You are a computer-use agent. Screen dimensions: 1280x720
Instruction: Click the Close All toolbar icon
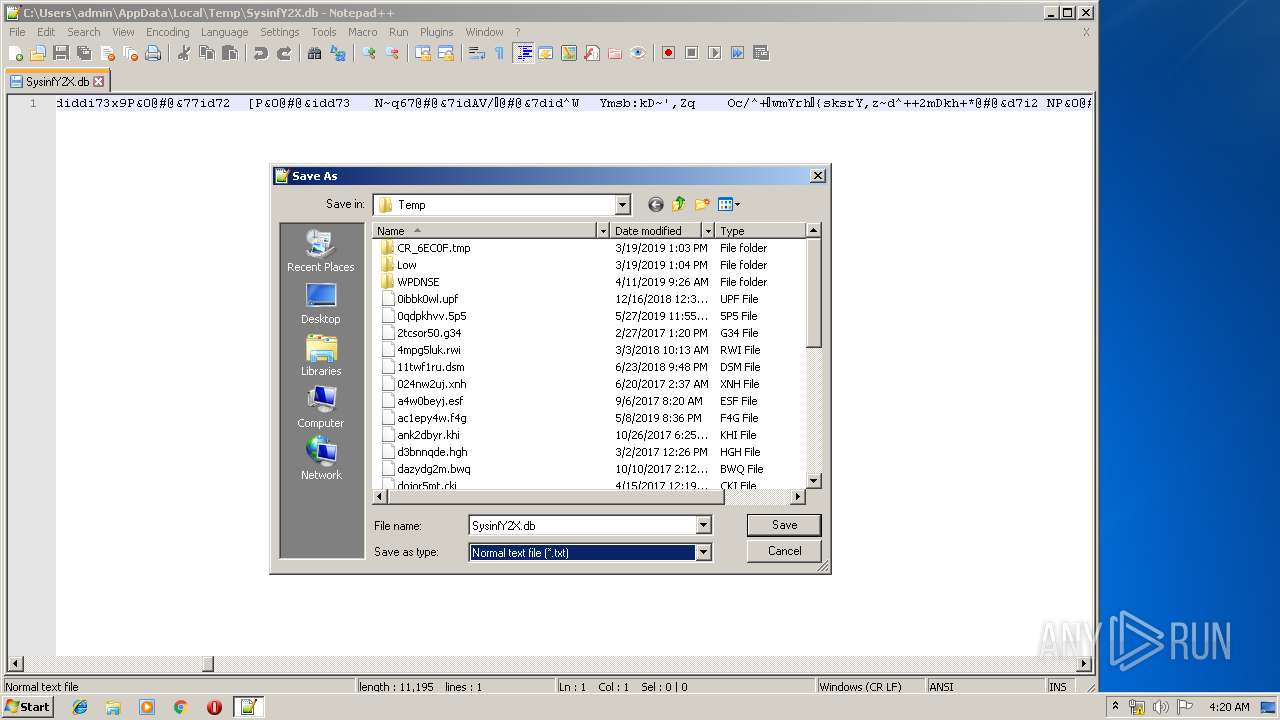click(x=130, y=53)
